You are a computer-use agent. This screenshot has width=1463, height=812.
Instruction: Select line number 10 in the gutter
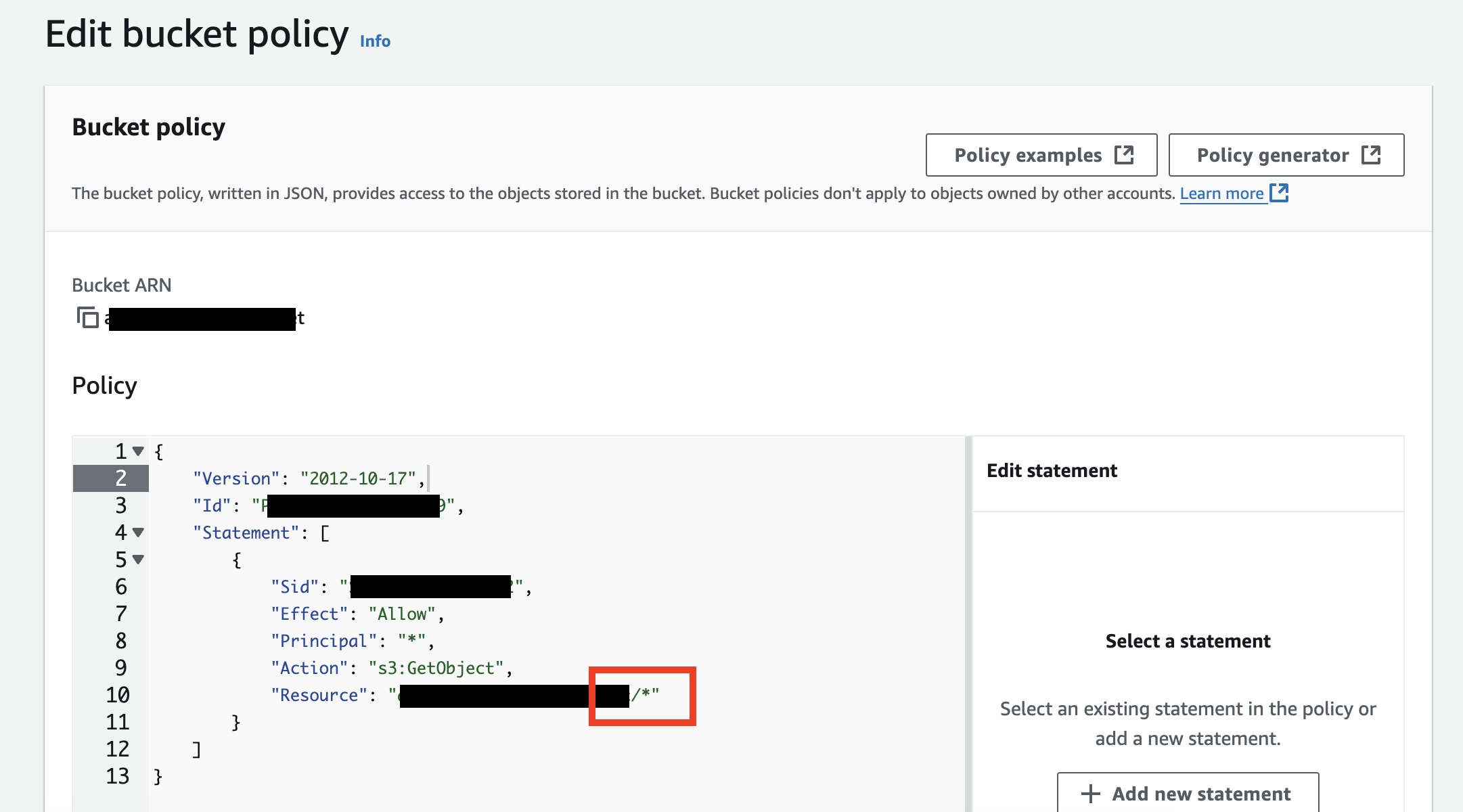pyautogui.click(x=118, y=695)
